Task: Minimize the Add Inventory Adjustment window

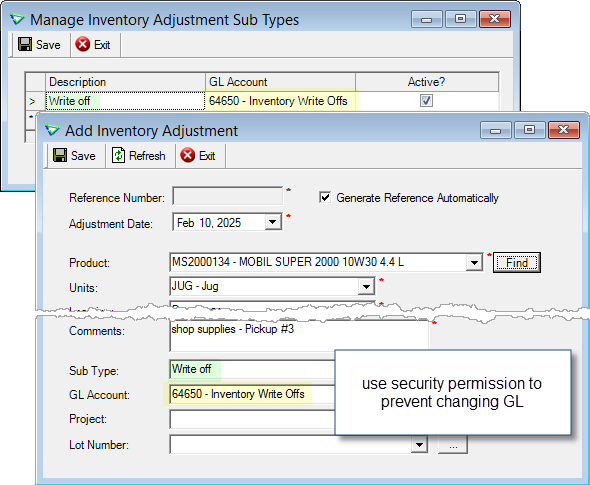Action: click(x=496, y=131)
